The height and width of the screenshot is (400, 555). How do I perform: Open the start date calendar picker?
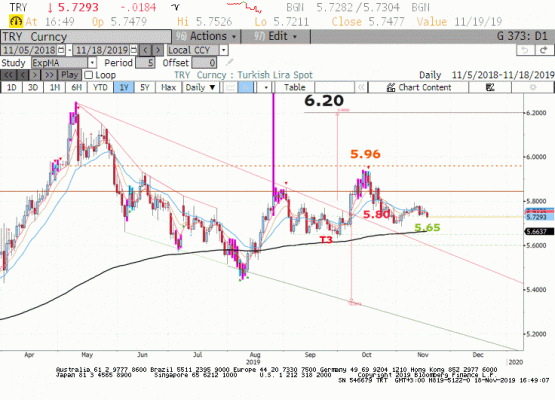pos(61,50)
